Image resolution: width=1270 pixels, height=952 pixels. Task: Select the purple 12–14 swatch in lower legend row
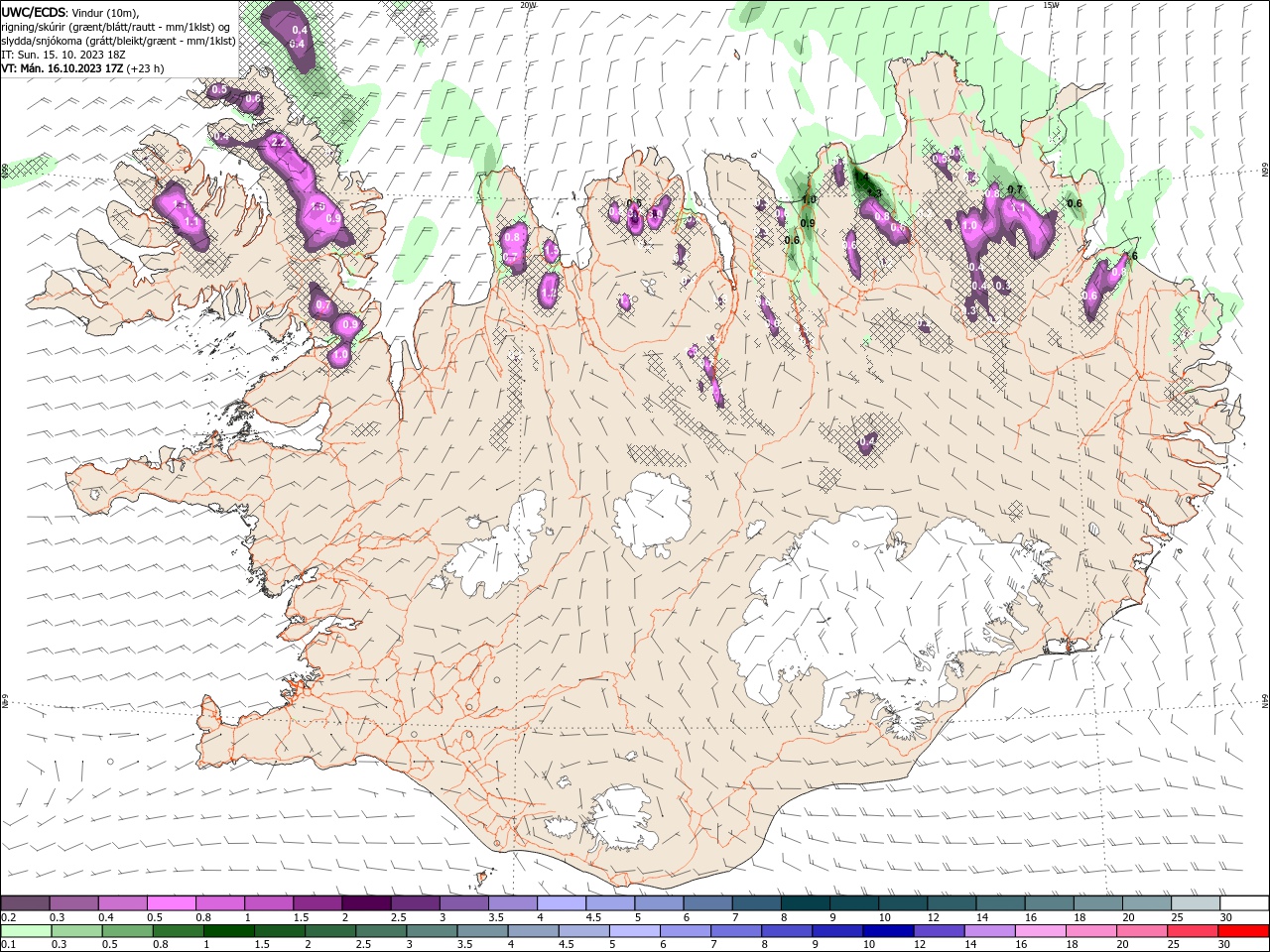(x=940, y=931)
